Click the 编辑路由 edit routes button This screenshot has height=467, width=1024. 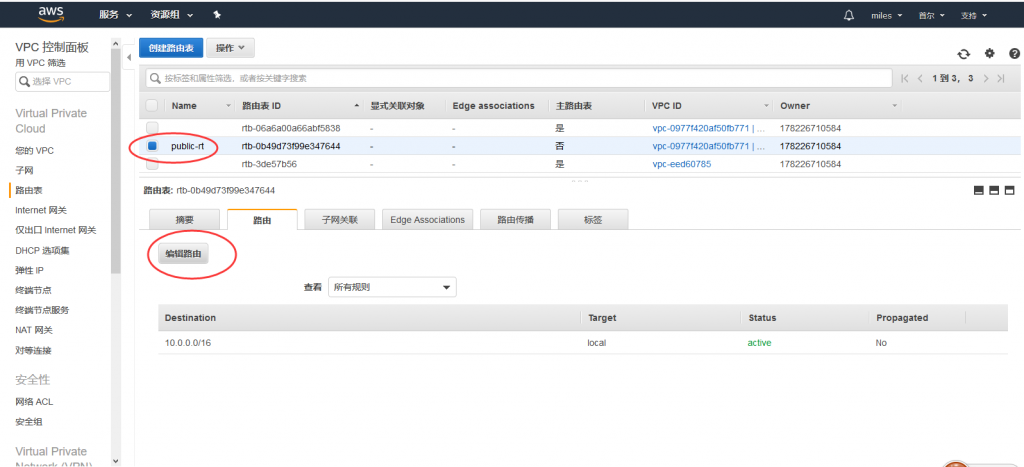tap(183, 255)
